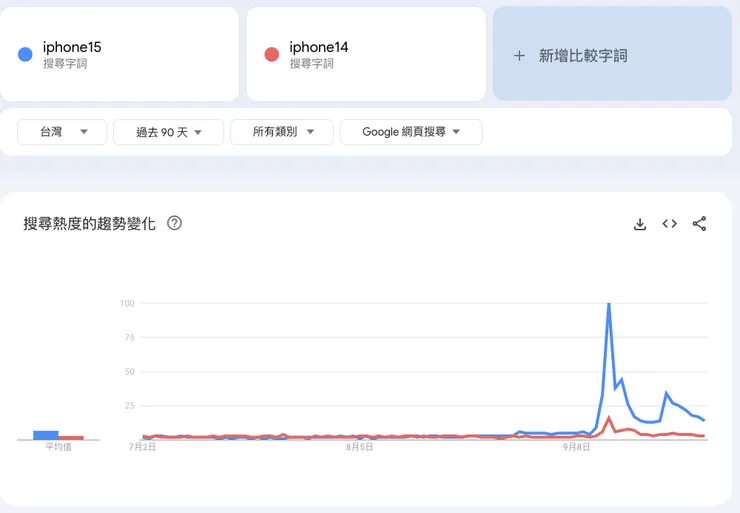The height and width of the screenshot is (513, 740).
Task: Click 搜尋字詞 label under iphone15
Action: [x=65, y=63]
